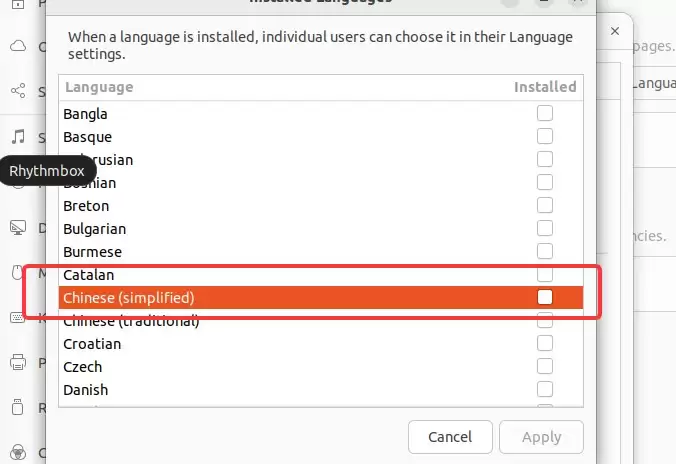Open the cloud Online Accounts sidebar icon

18,46
